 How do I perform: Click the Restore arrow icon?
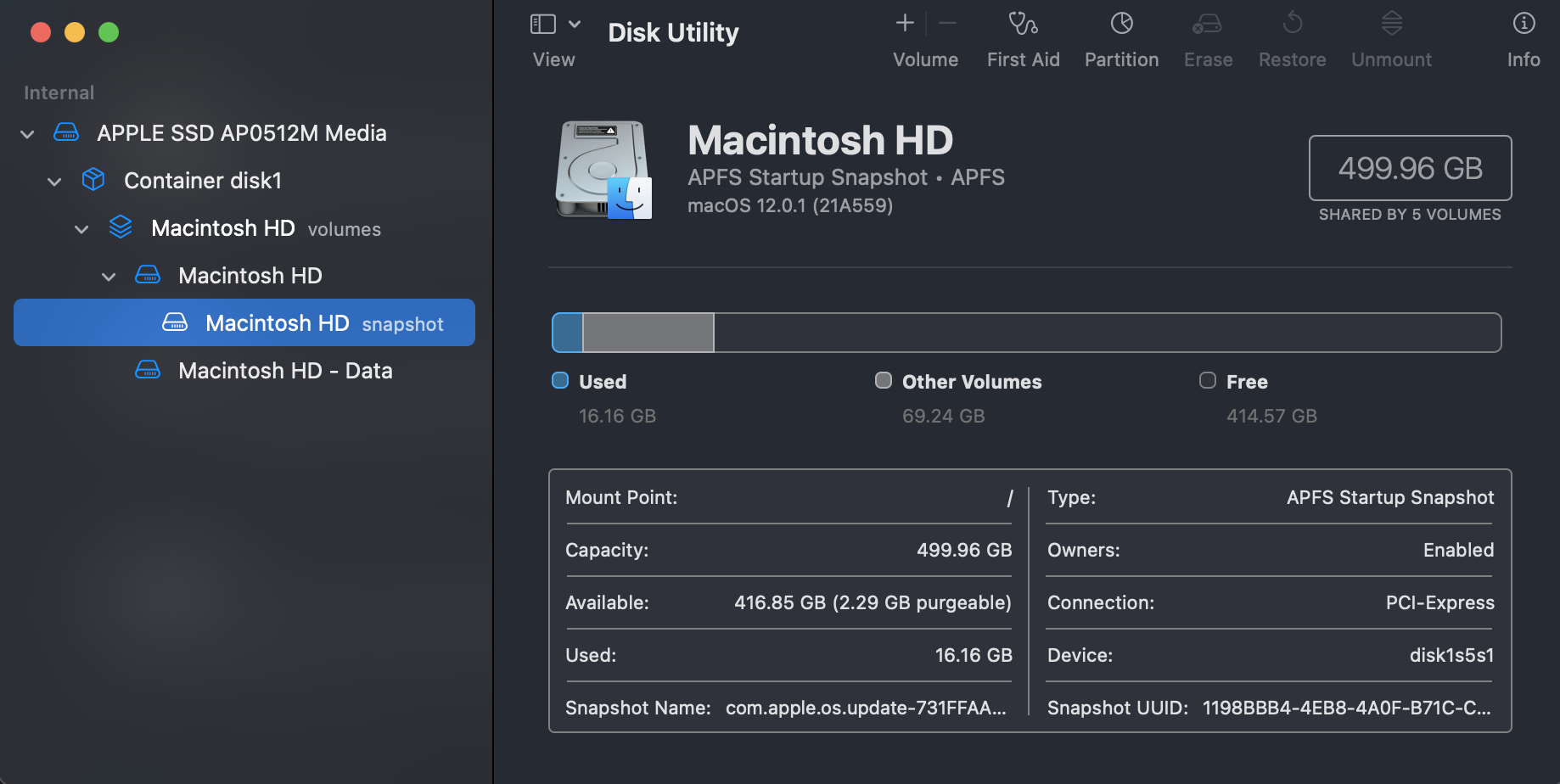(x=1293, y=22)
